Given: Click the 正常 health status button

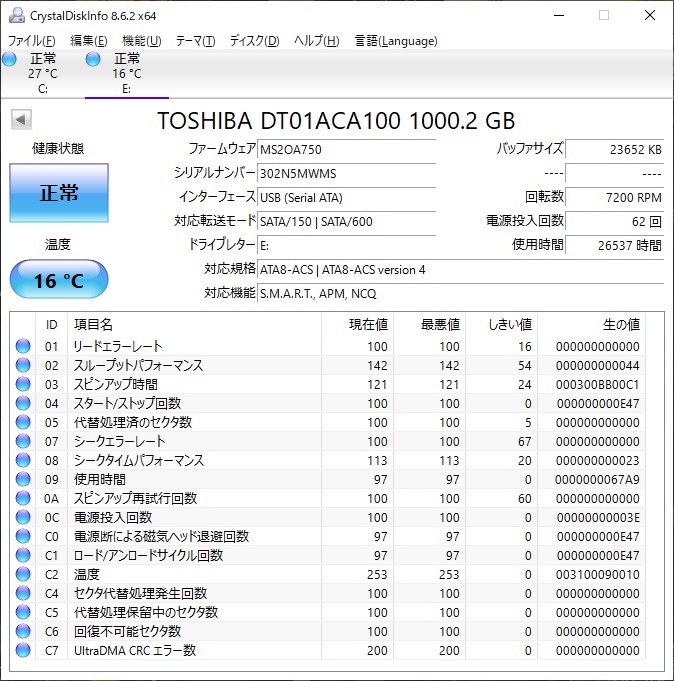Looking at the screenshot, I should (x=59, y=193).
